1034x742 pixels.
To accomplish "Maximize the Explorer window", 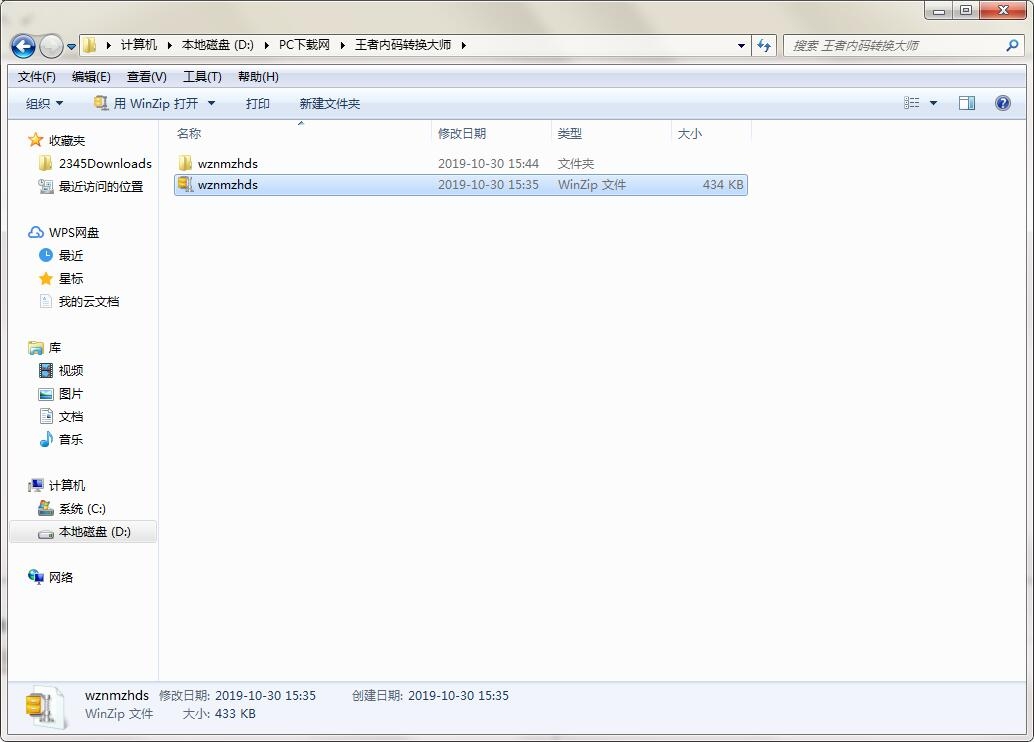I will pyautogui.click(x=966, y=11).
